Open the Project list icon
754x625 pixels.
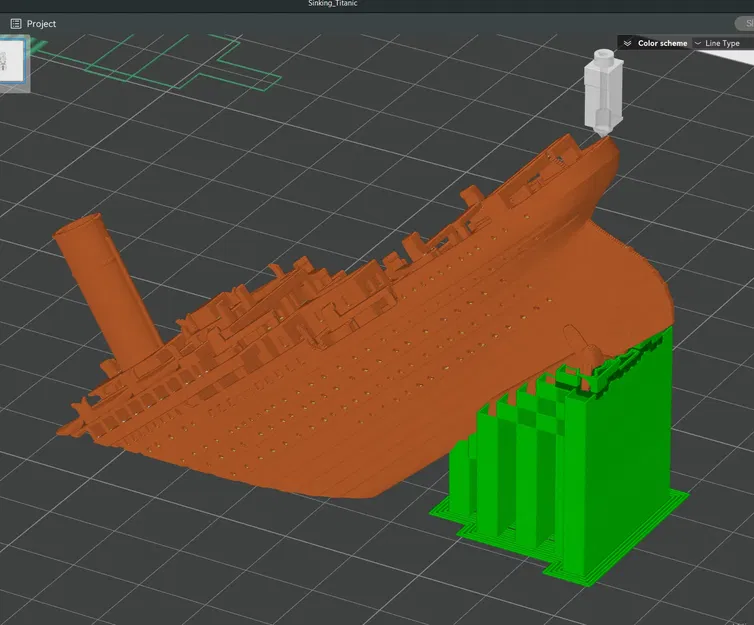16,24
